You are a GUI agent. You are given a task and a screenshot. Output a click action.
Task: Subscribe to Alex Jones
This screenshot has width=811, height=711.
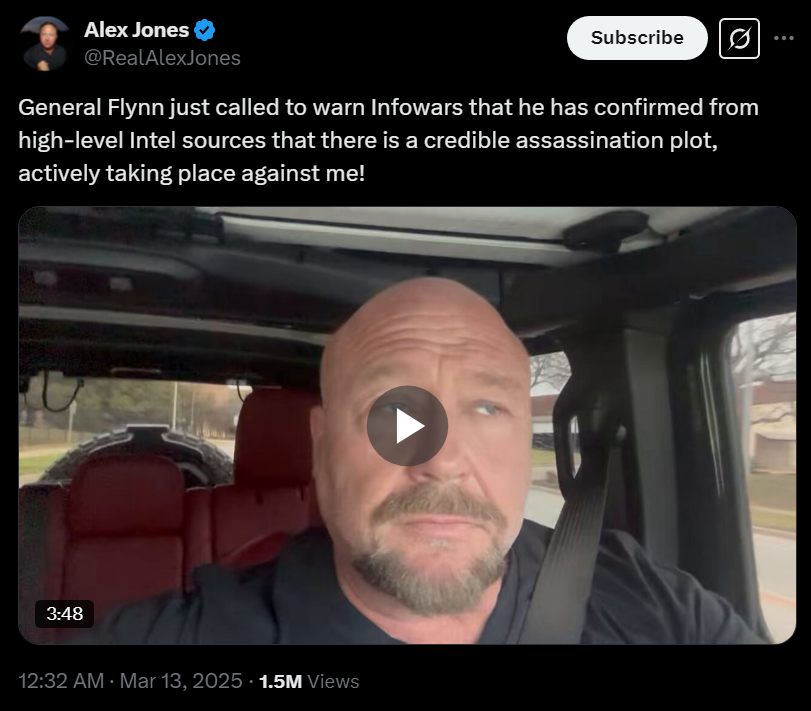click(637, 38)
